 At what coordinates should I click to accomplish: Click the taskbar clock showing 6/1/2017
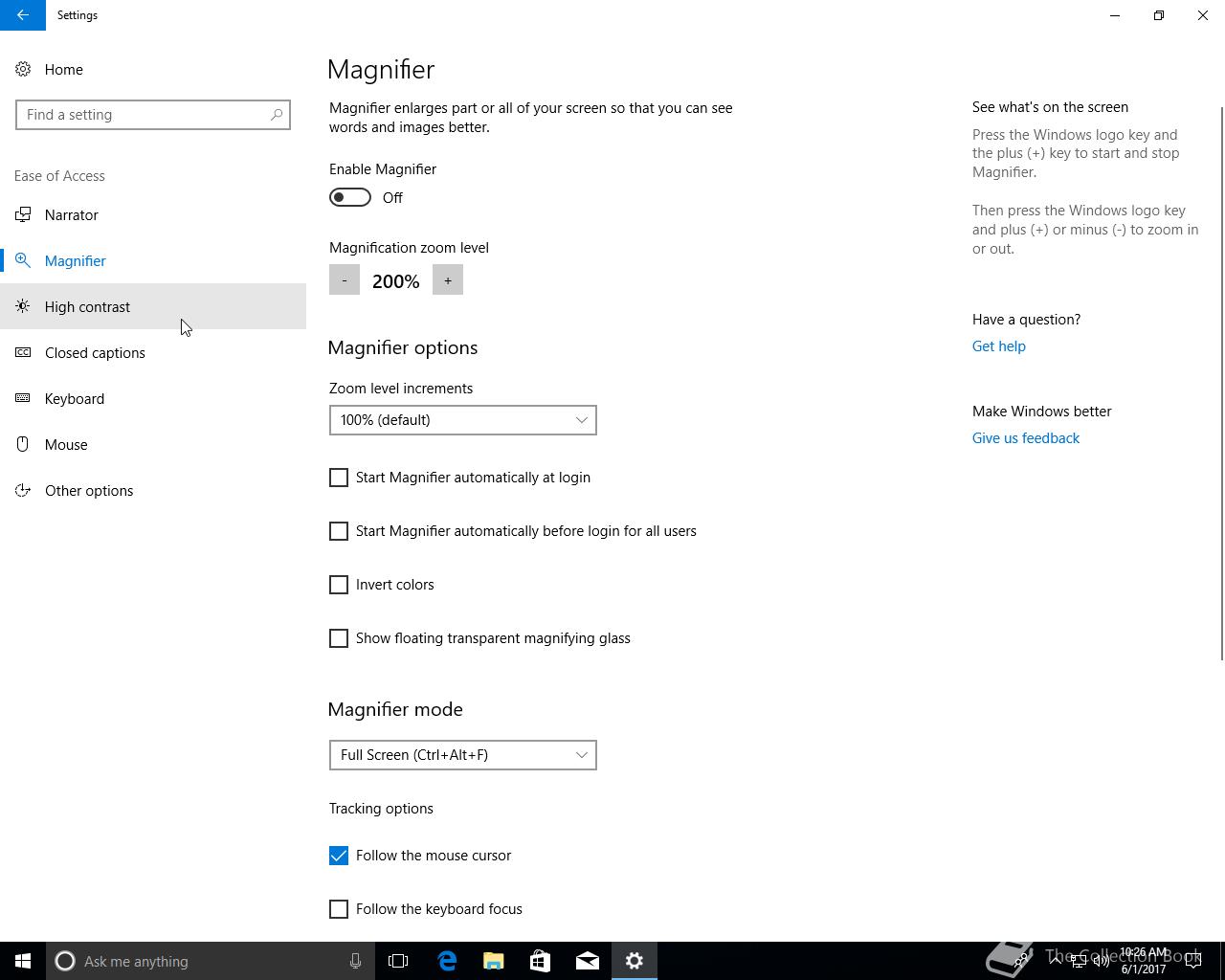pos(1144,961)
